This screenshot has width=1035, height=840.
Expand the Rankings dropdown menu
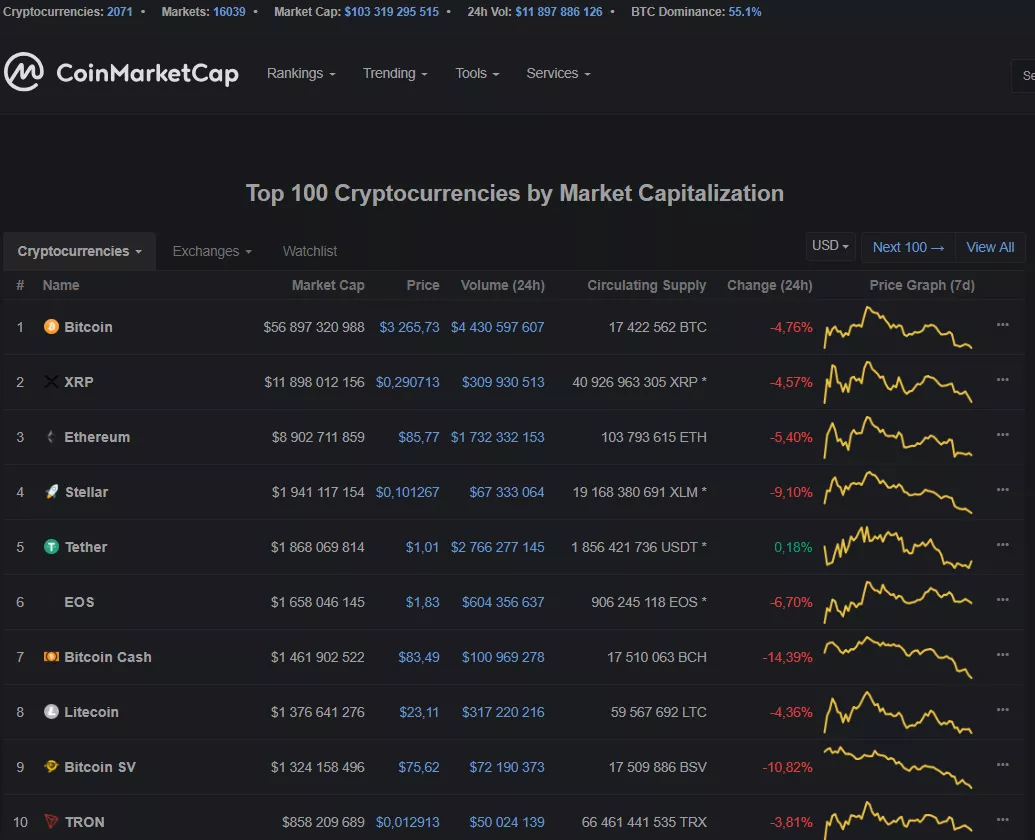(301, 73)
